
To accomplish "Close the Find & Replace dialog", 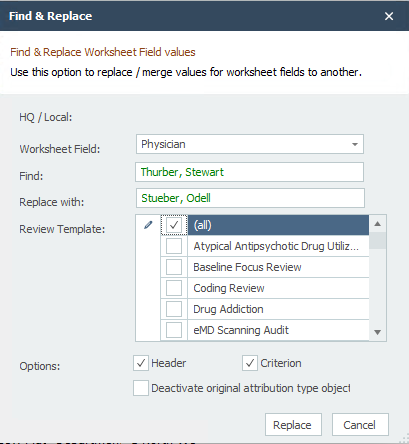I will 389,16.
